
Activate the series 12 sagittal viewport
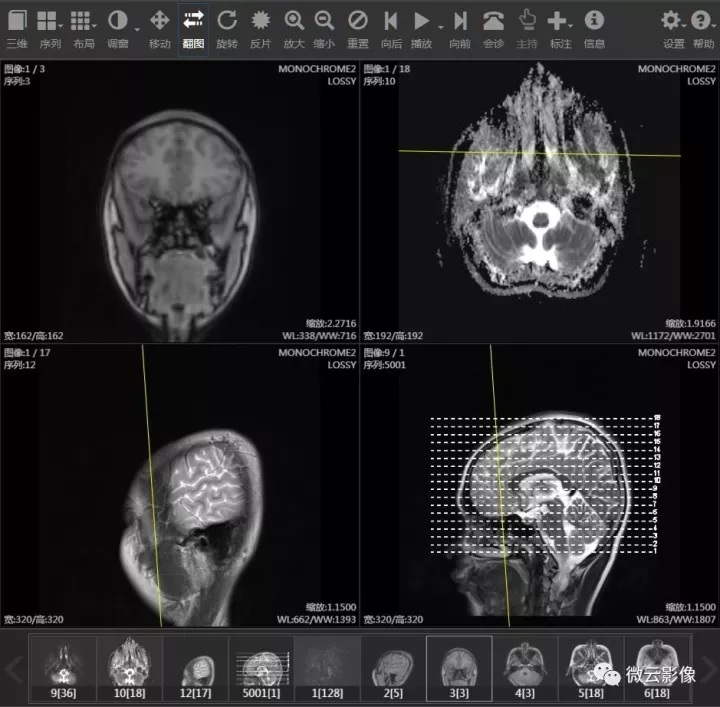pyautogui.click(x=180, y=485)
